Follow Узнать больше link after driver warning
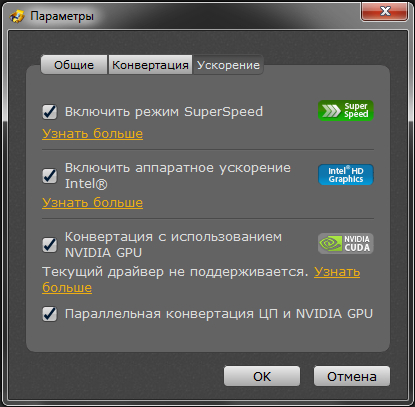 pos(337,272)
